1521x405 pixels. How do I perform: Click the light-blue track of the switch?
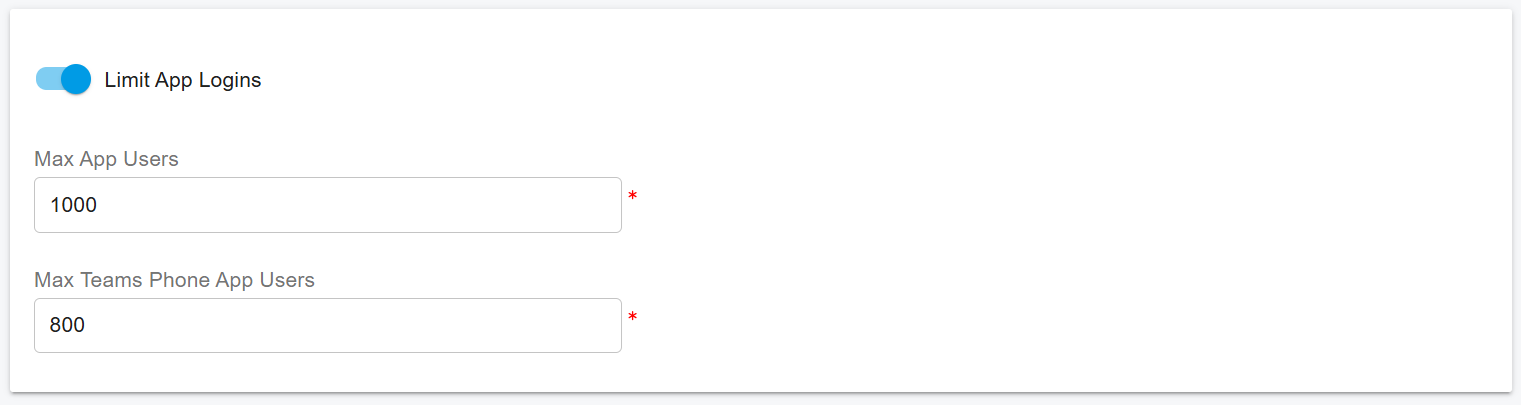(x=46, y=79)
